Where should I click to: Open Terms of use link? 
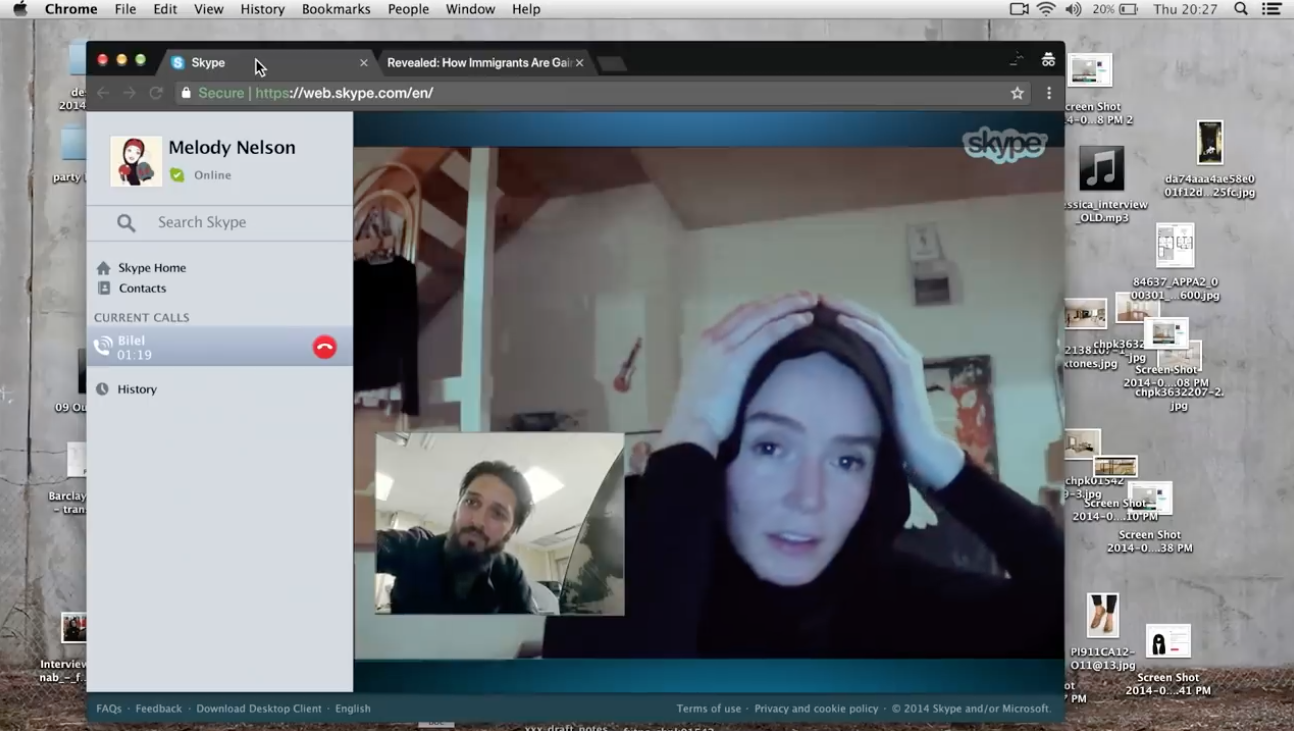pyautogui.click(x=709, y=708)
